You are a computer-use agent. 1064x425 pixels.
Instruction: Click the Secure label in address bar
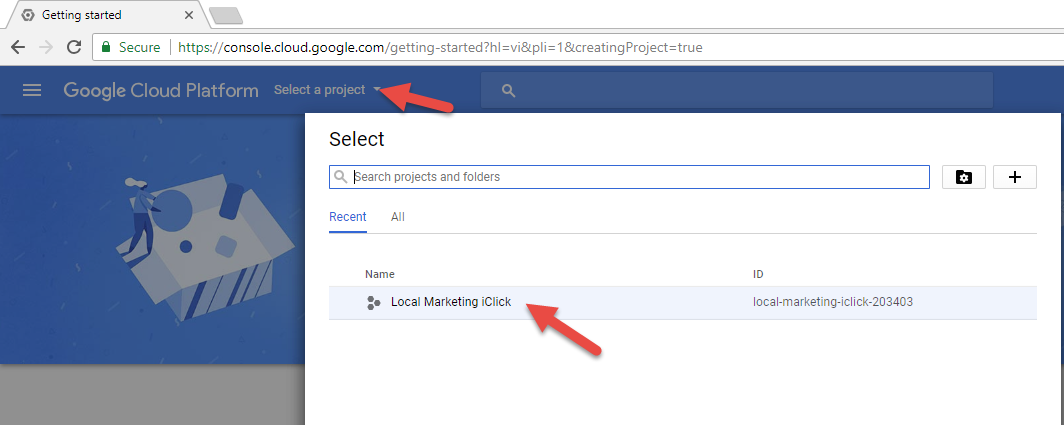[x=140, y=48]
